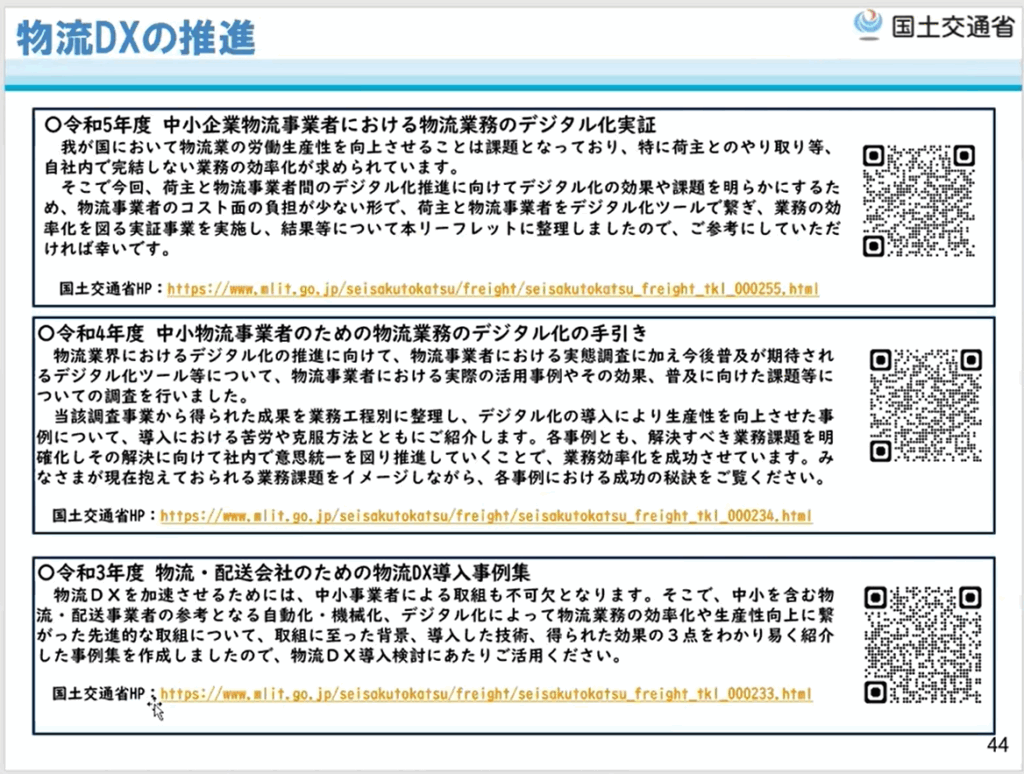Click the QR code in the 令和3年度 box
This screenshot has height=774, width=1024.
(x=923, y=644)
